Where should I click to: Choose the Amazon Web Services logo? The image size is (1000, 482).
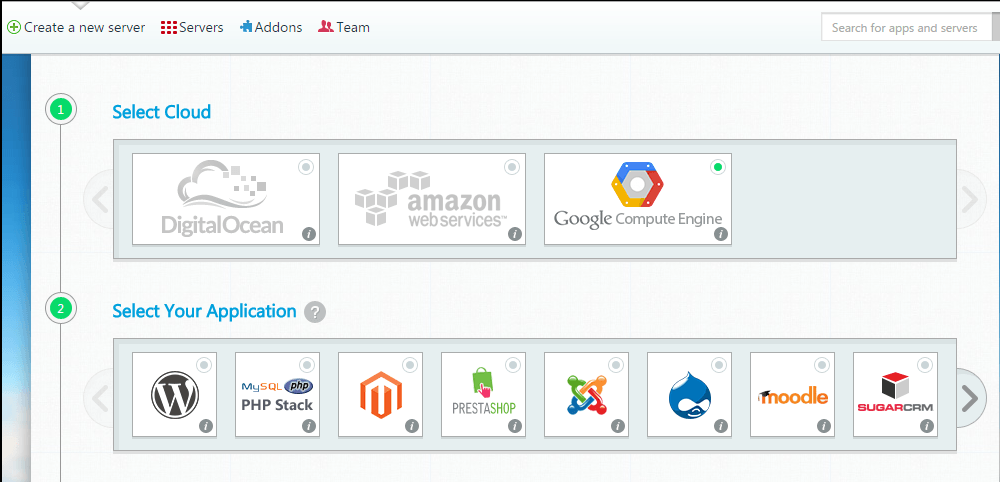(431, 198)
